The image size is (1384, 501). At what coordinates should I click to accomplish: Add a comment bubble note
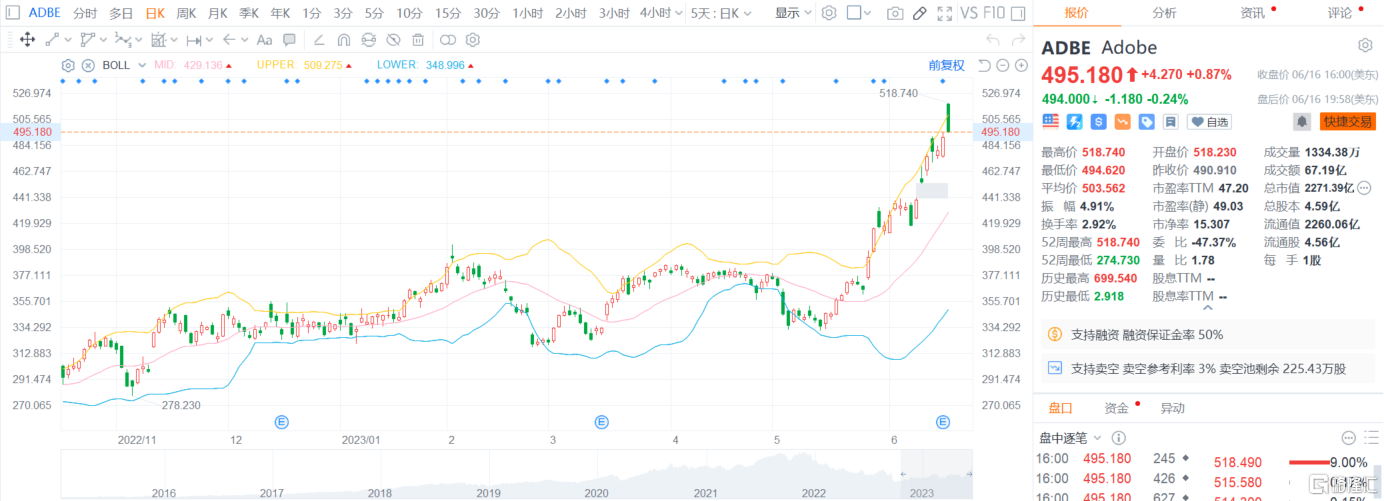289,40
